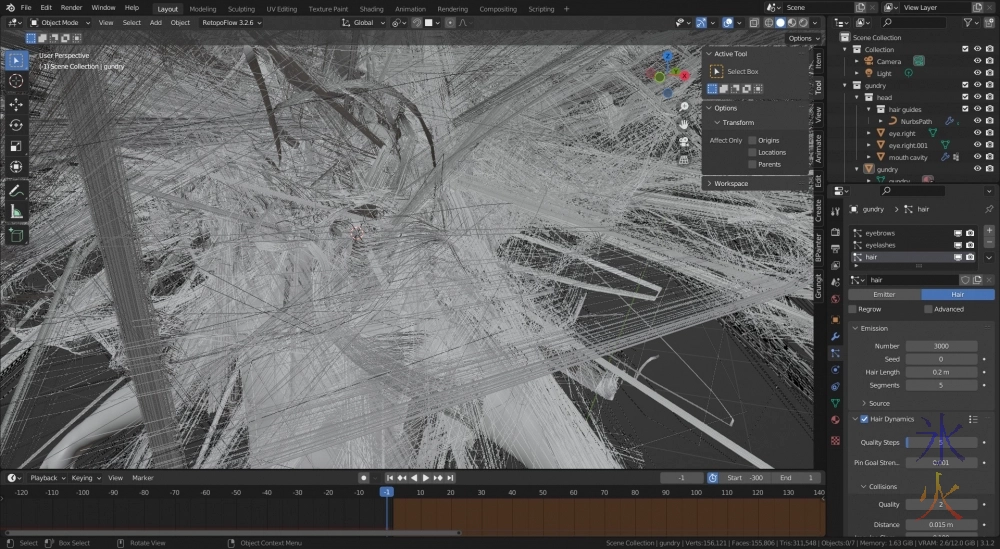Expand the Source subpanel
Viewport: 1000px width, 549px height.
point(878,403)
